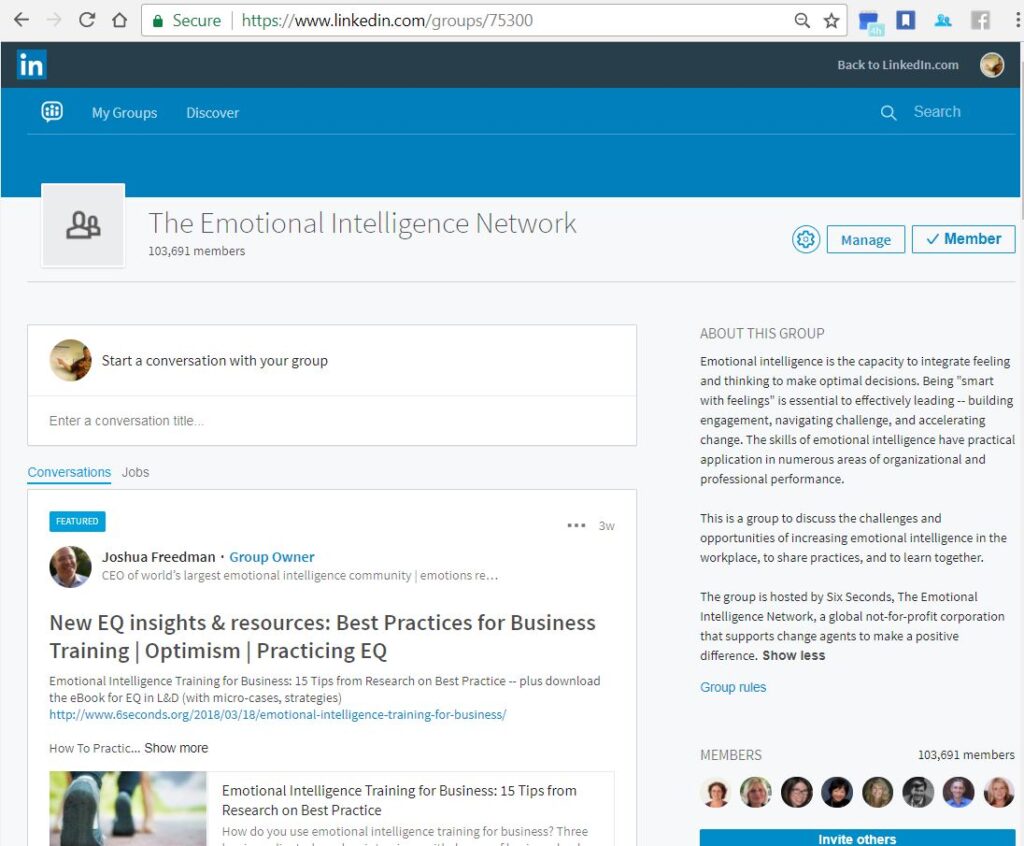Toggle the Member status button
This screenshot has height=846, width=1024.
click(x=963, y=239)
